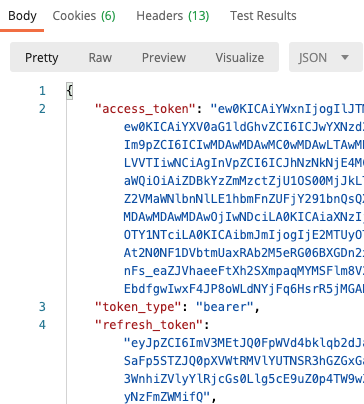Click refresh token line starting "3WnhiZVlyYlRjcGs0Llg5"
Screen dimensions: 364x404
click(244, 379)
